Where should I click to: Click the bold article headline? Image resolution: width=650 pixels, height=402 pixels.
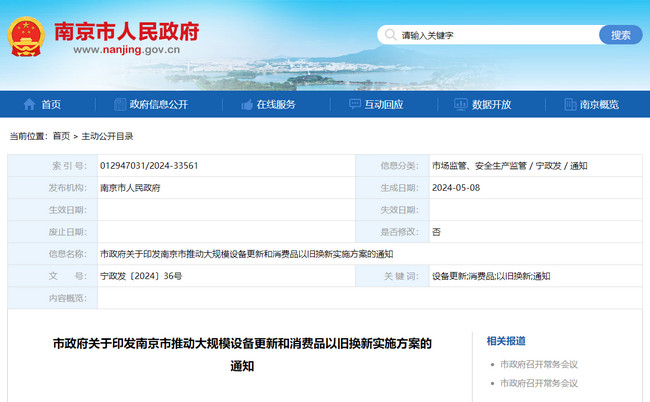click(x=242, y=355)
